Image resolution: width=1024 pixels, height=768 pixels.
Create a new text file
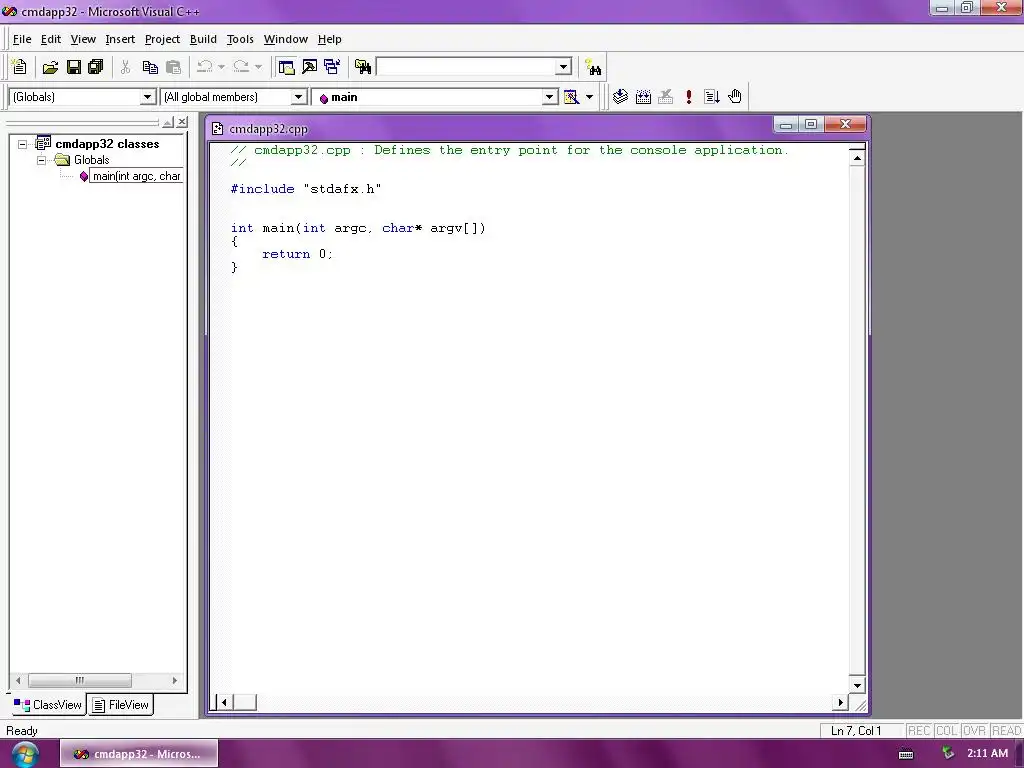(19, 67)
